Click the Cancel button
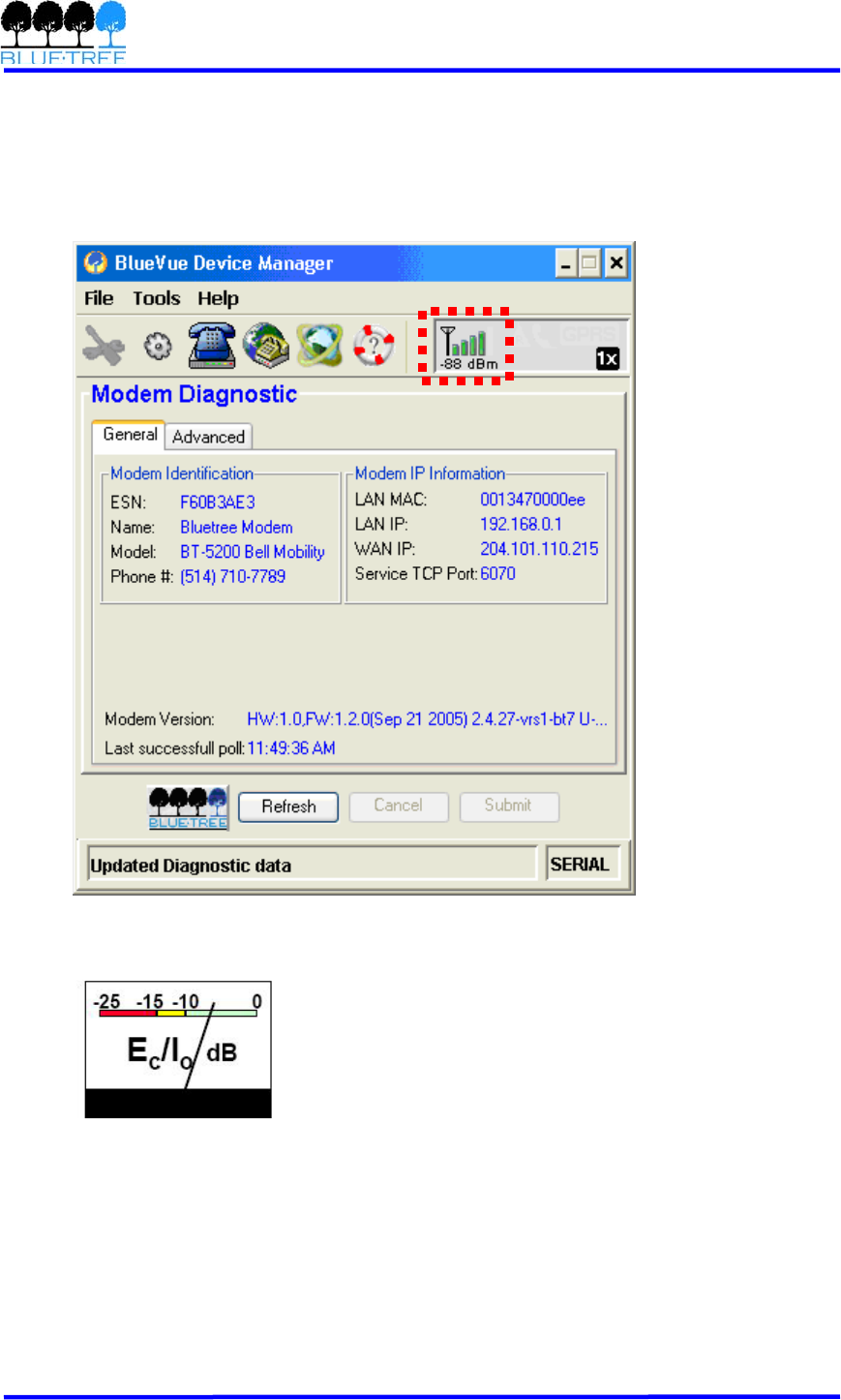Screen dimensions: 841x1400 [398, 806]
